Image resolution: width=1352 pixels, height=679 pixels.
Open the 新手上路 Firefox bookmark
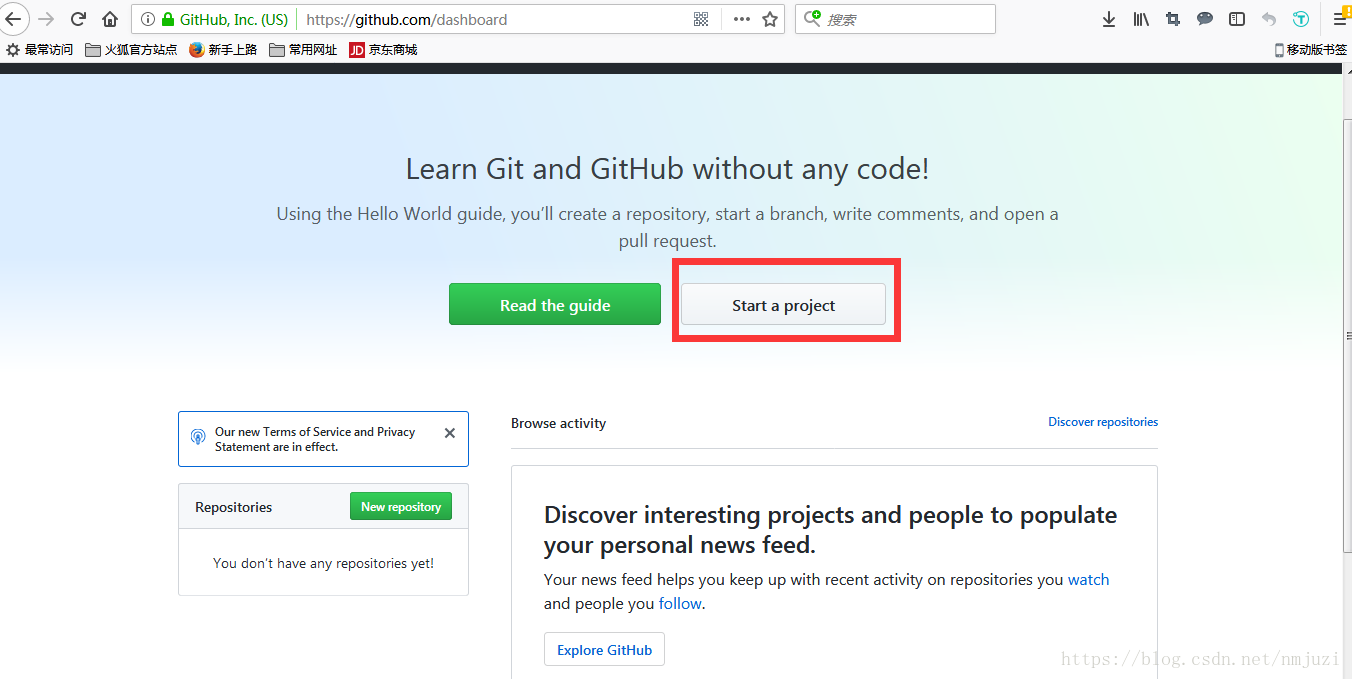click(x=223, y=50)
